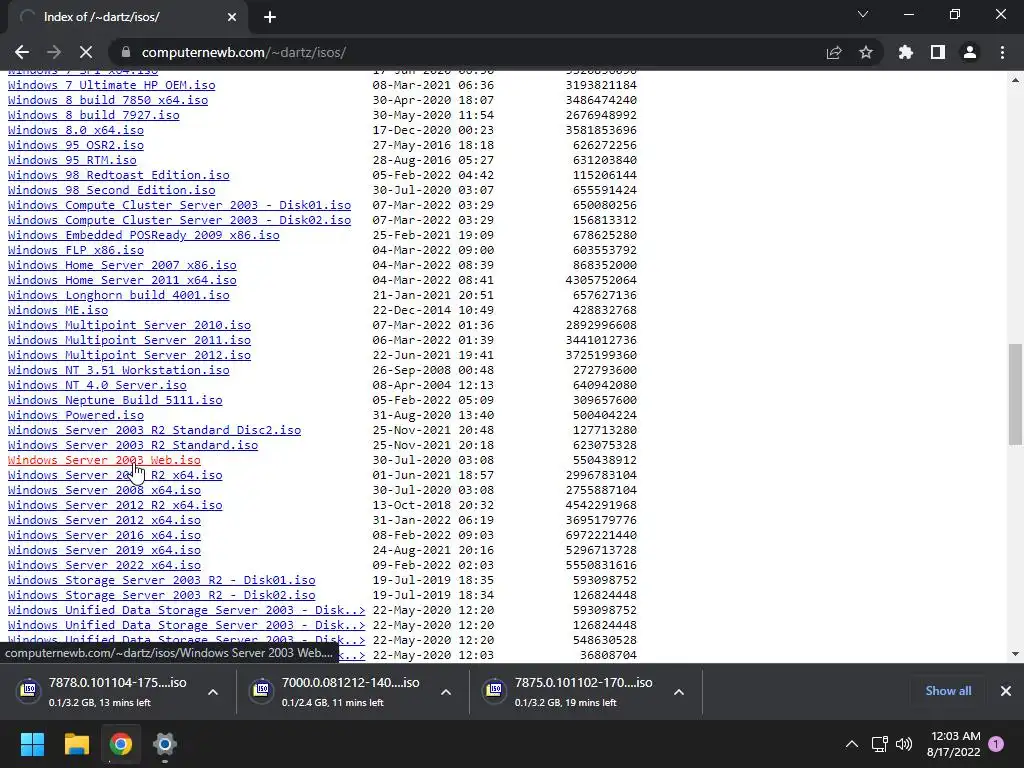Select the date 22-Dec-2014 10:49
This screenshot has height=768, width=1024.
433,310
